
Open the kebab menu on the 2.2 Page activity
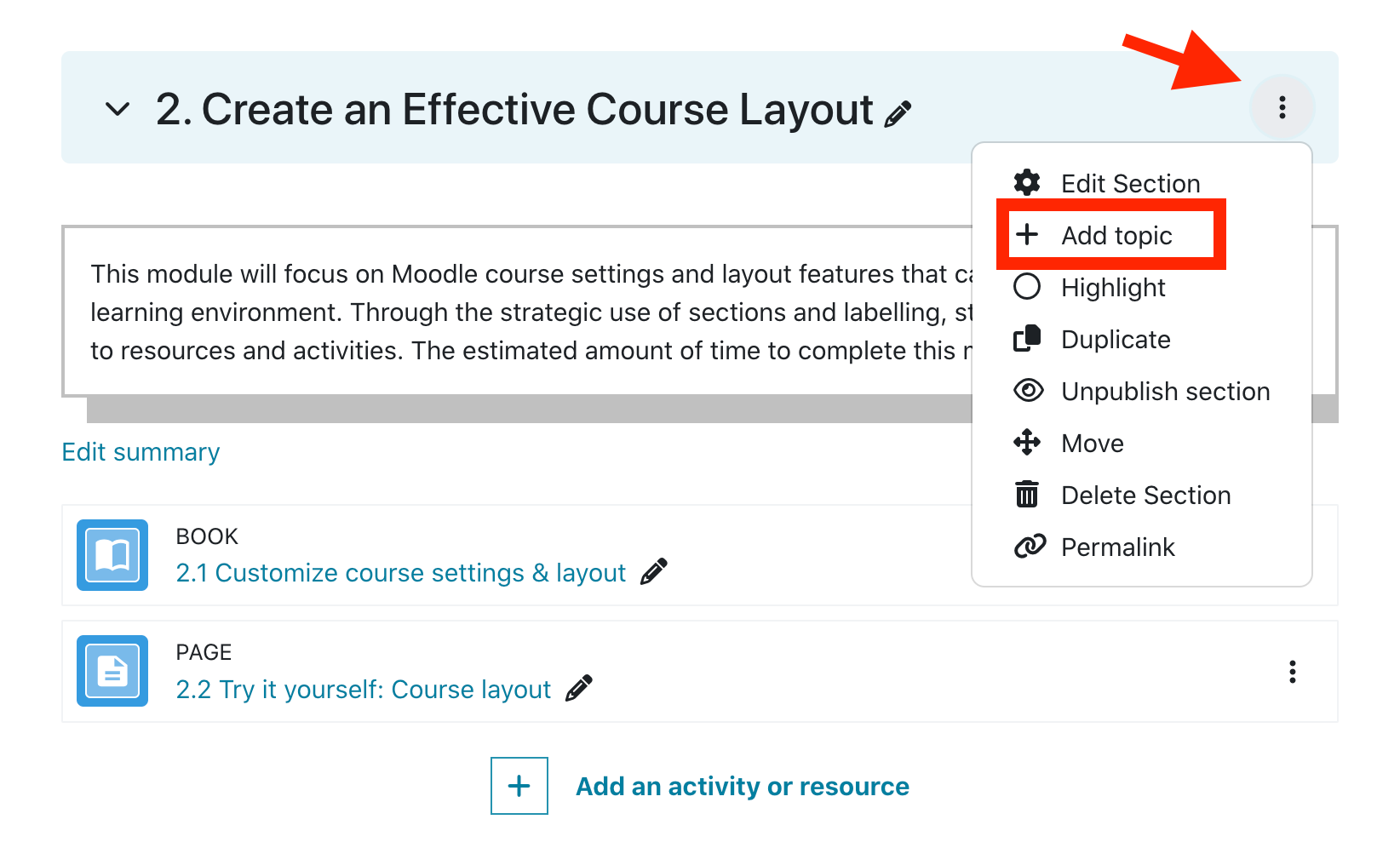pyautogui.click(x=1293, y=672)
